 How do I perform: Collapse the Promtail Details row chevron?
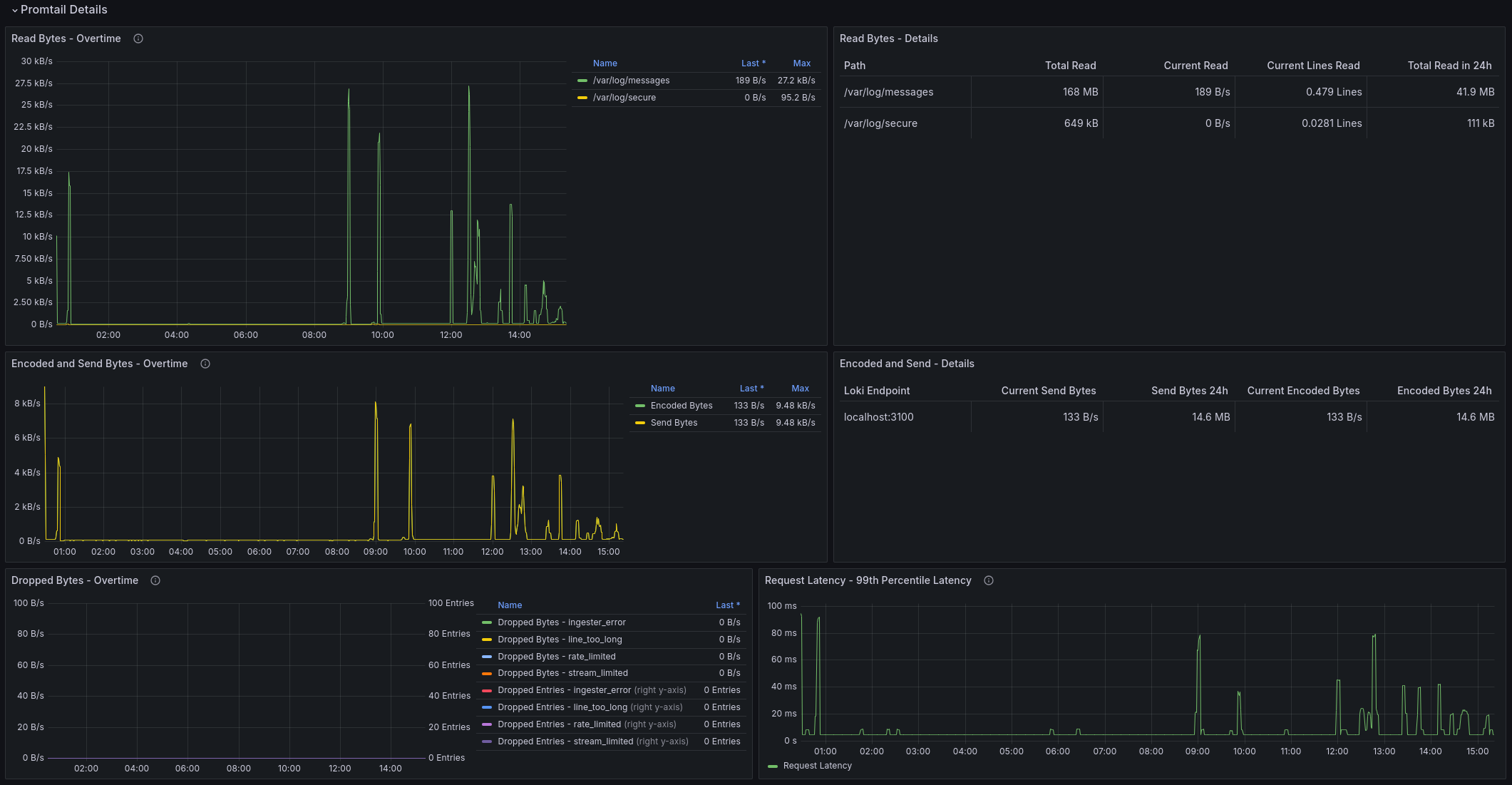[x=14, y=10]
